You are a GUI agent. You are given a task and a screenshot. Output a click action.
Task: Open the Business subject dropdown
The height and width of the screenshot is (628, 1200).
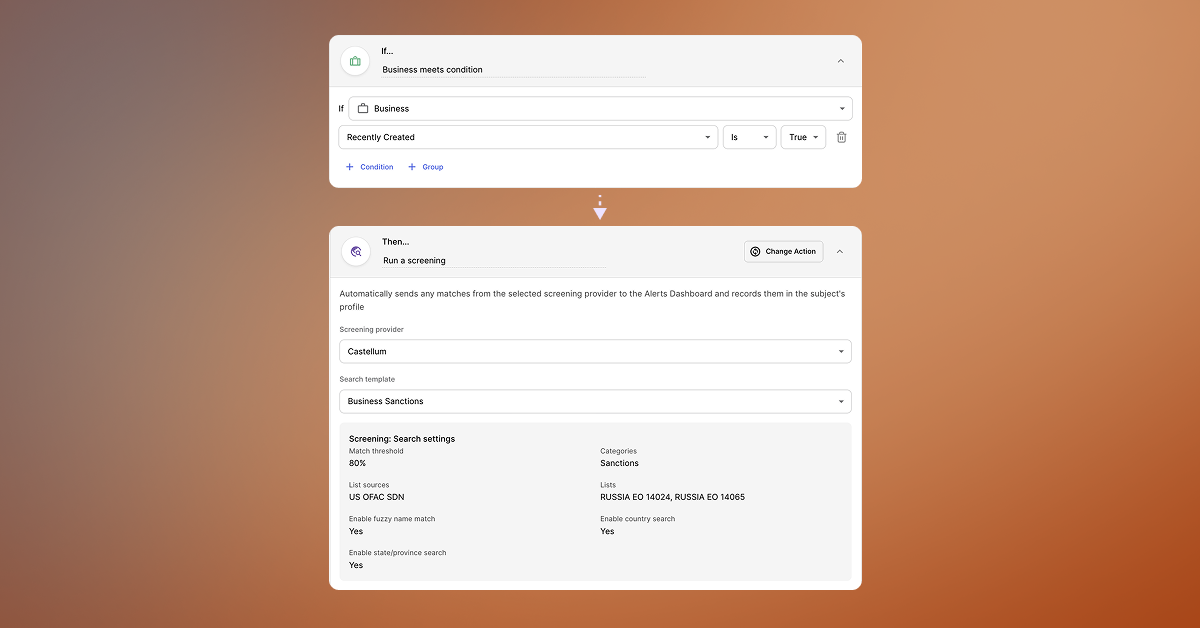[600, 108]
